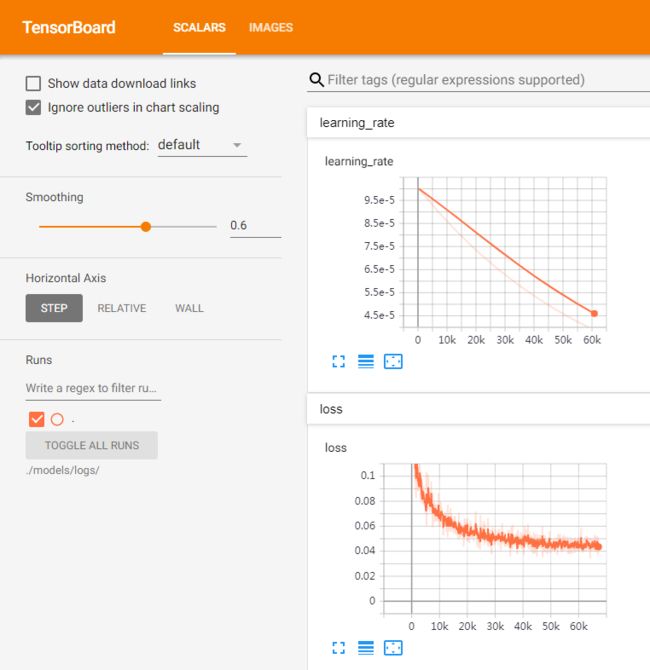Select RELATIVE horizontal axis

tap(122, 308)
